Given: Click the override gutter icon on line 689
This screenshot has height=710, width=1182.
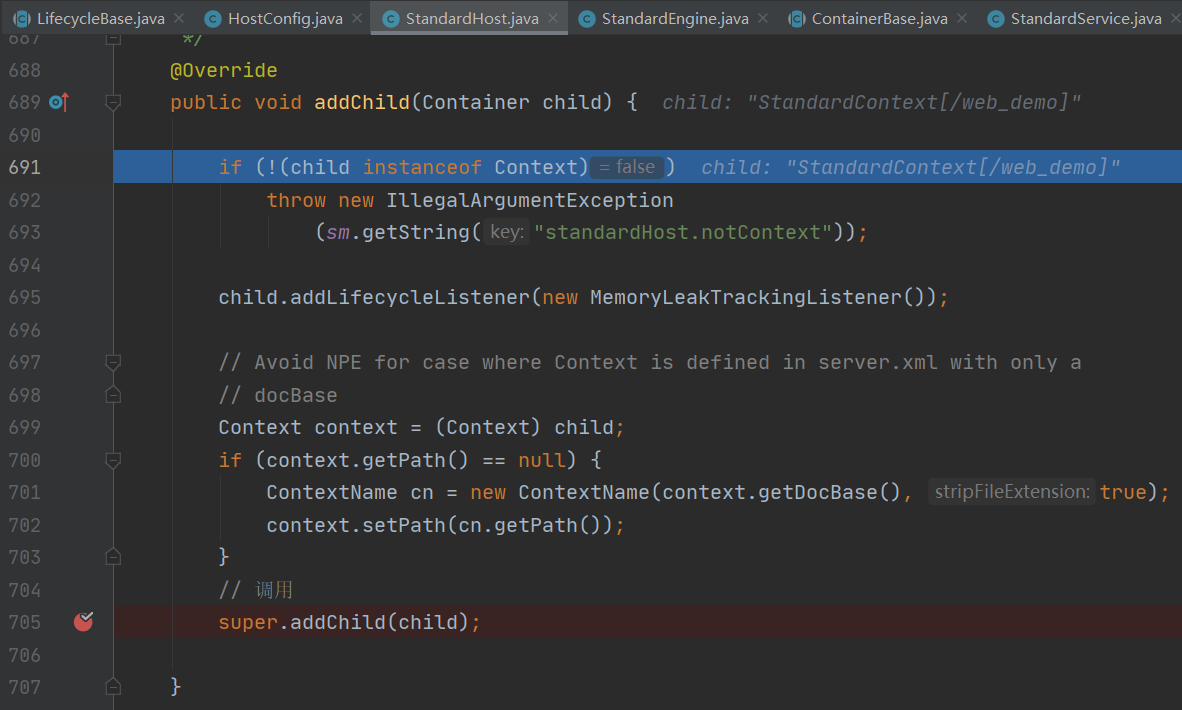Looking at the screenshot, I should point(59,102).
